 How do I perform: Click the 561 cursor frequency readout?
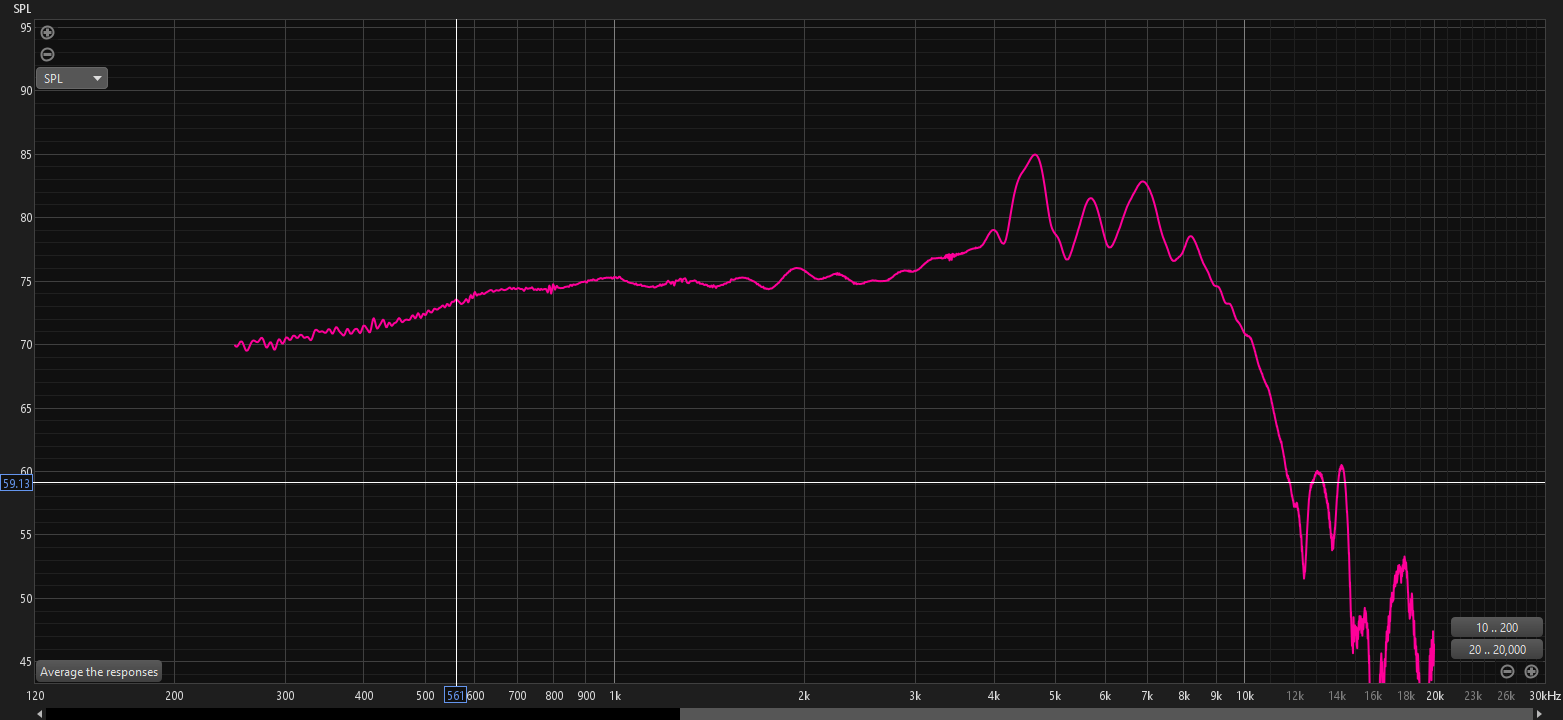tap(455, 695)
